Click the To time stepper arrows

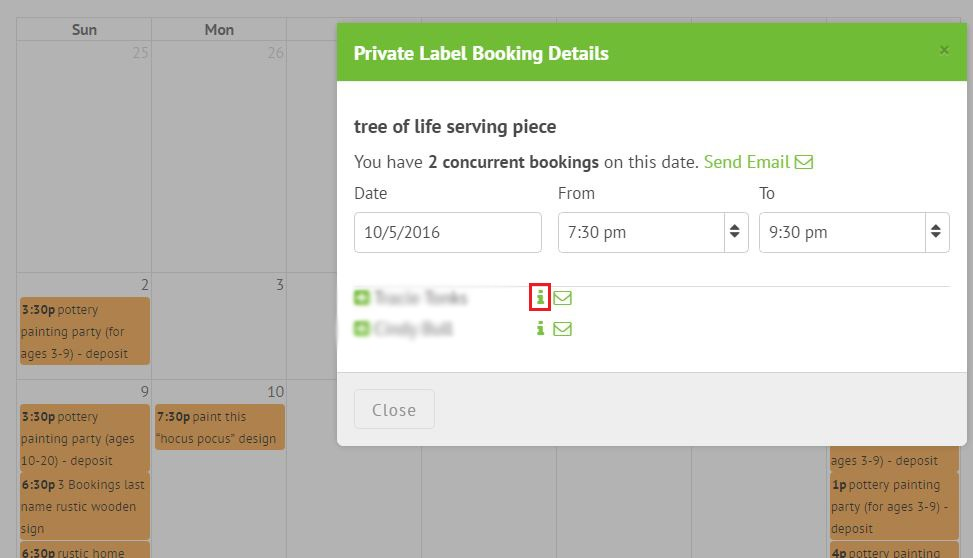click(936, 232)
